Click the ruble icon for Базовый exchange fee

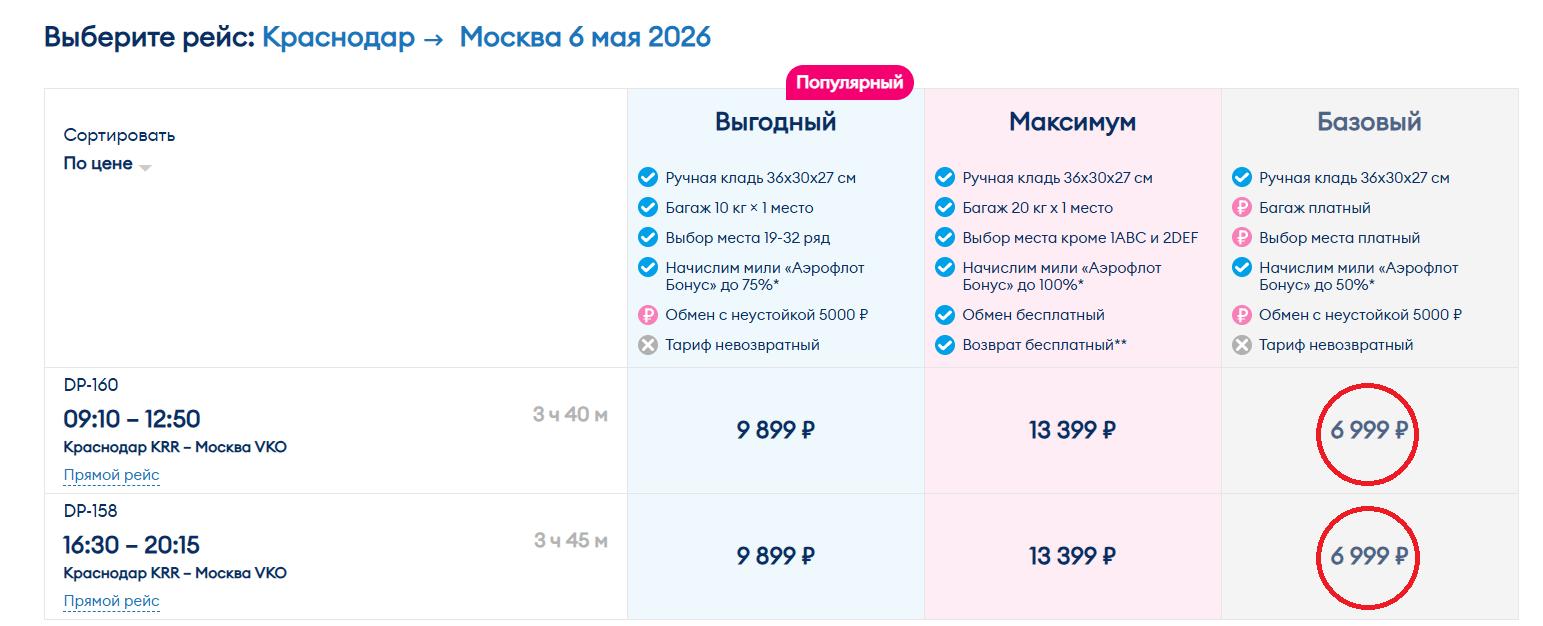(x=1242, y=315)
